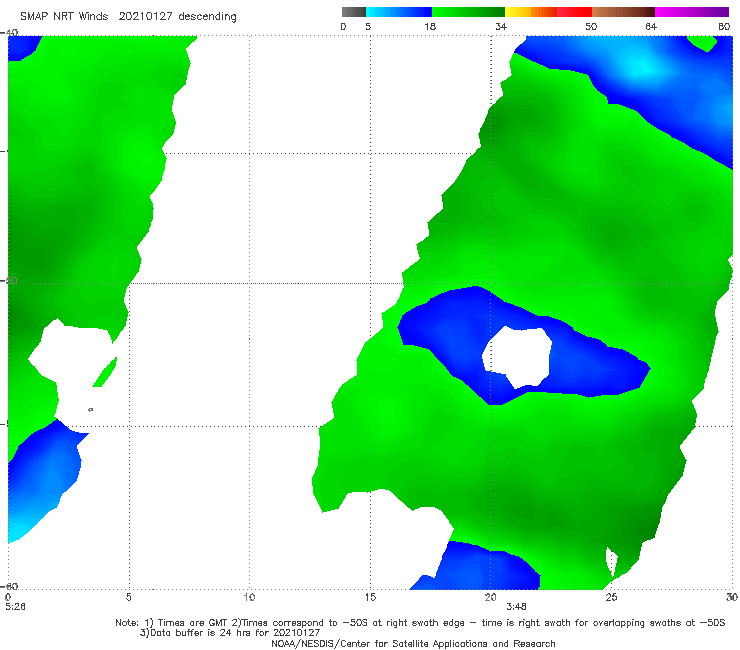Click the "-40" latitude axis label
This screenshot has width=740, height=650.
coord(10,33)
